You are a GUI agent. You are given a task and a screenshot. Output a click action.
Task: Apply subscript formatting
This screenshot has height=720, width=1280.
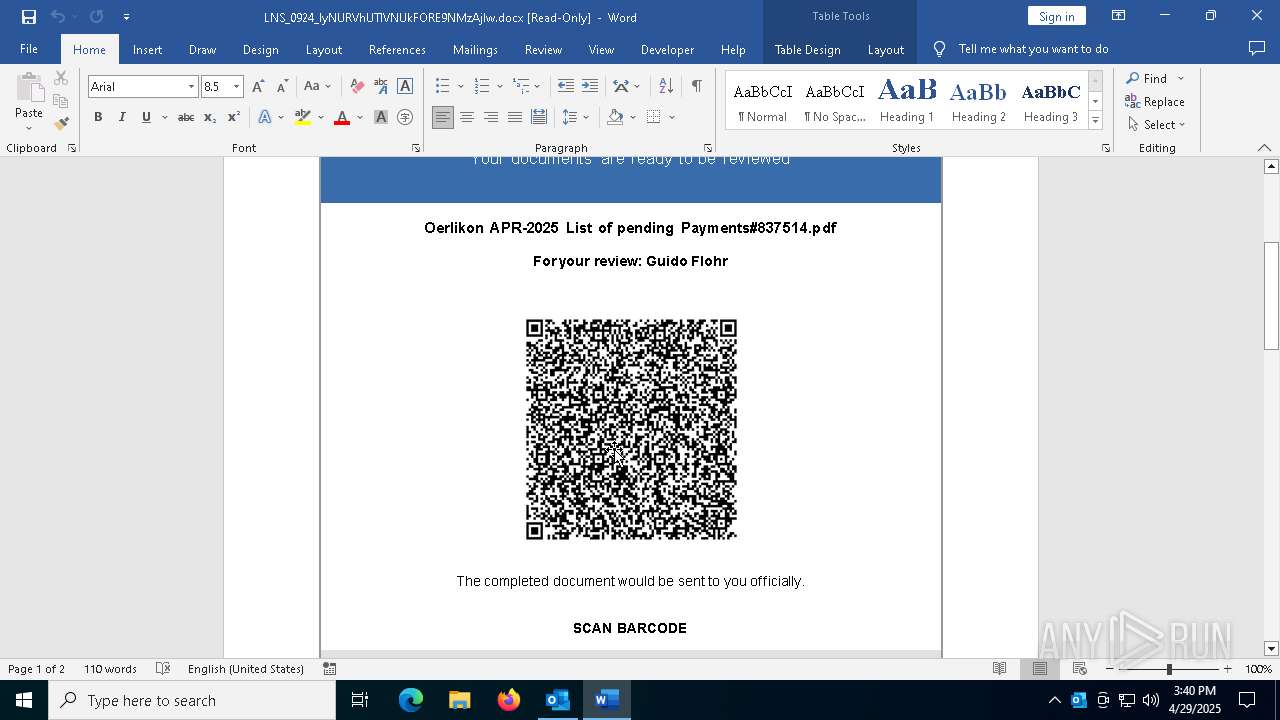(210, 117)
